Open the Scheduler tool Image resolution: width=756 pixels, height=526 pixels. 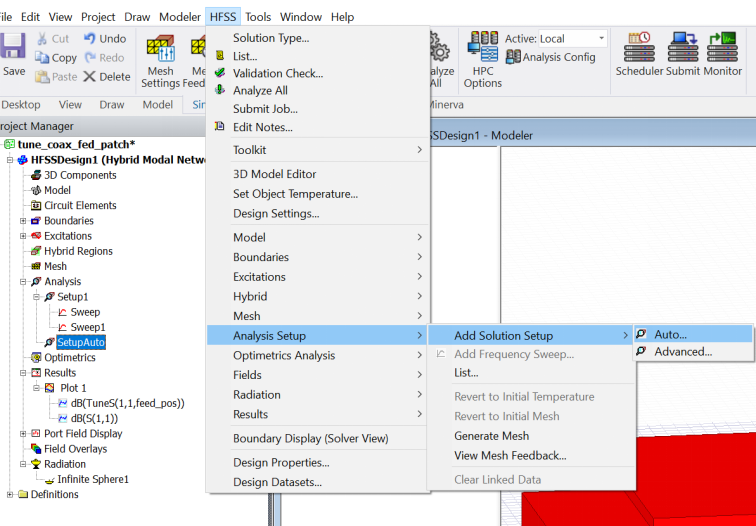tap(639, 54)
